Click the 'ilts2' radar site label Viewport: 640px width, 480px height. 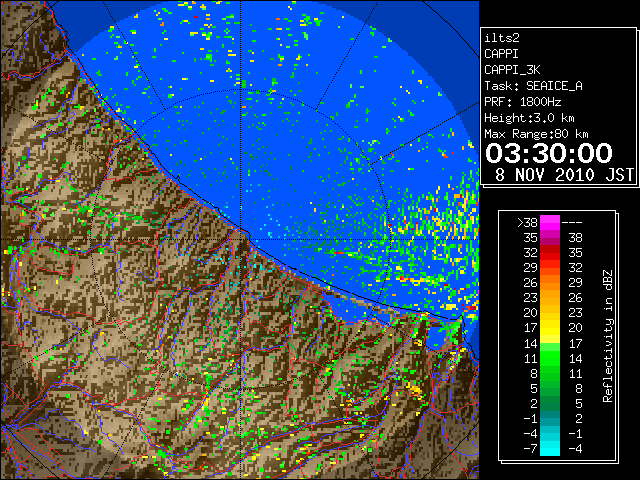[x=502, y=38]
